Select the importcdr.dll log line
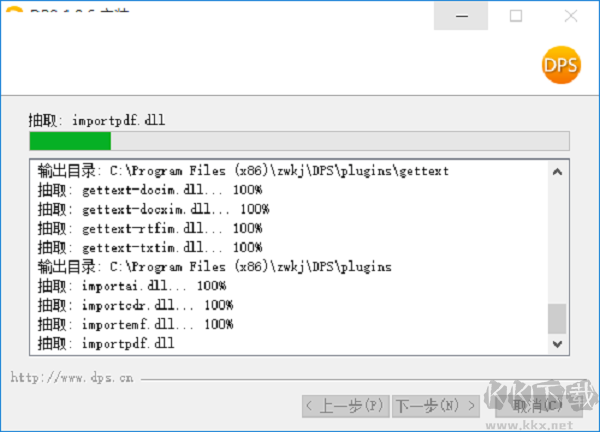 pyautogui.click(x=135, y=305)
